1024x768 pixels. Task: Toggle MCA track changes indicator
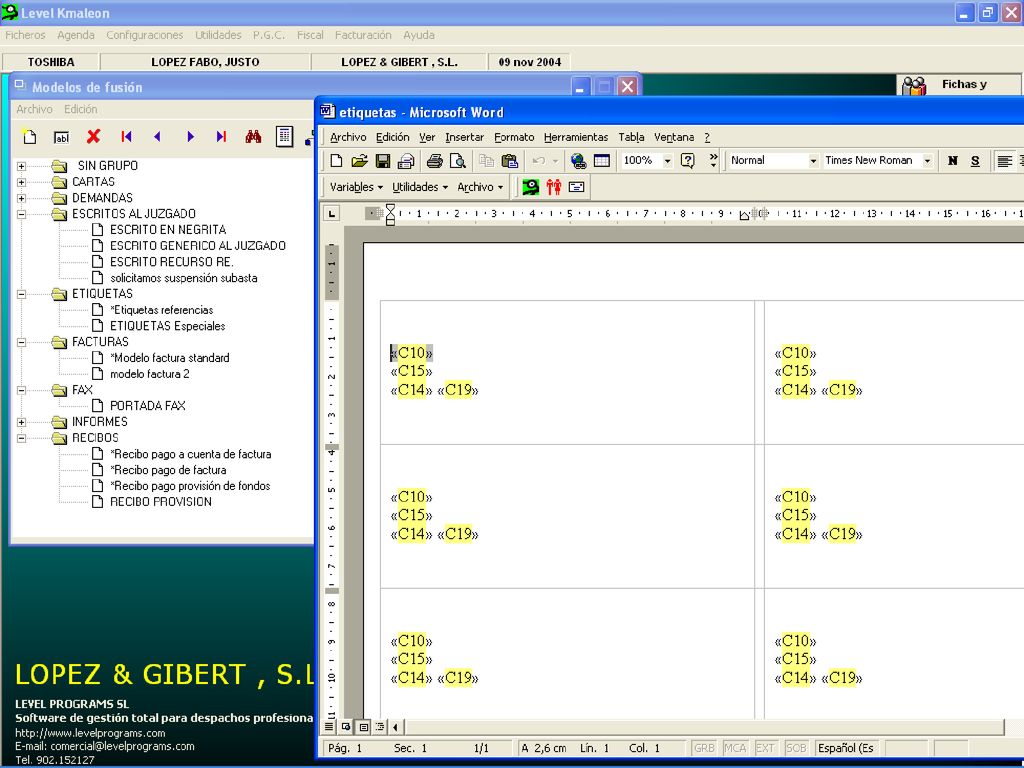pos(735,748)
